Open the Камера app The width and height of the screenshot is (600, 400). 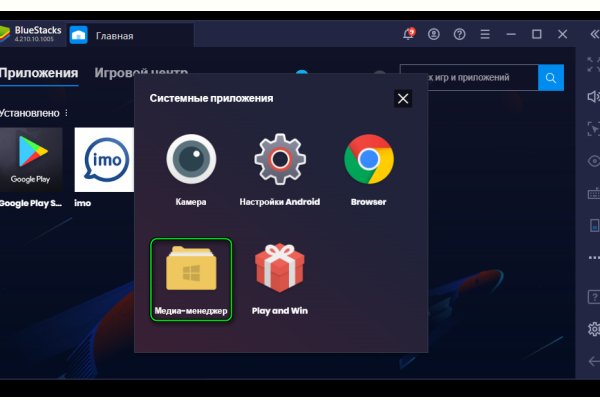click(x=190, y=160)
